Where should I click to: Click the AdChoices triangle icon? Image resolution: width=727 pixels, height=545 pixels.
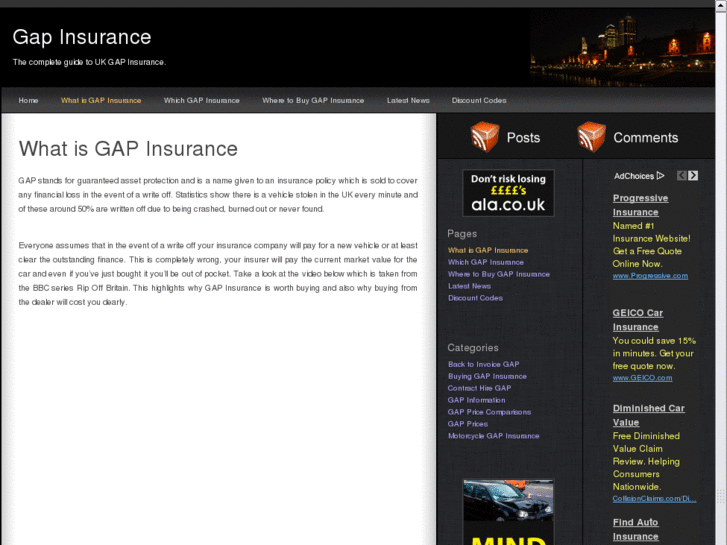[x=661, y=176]
